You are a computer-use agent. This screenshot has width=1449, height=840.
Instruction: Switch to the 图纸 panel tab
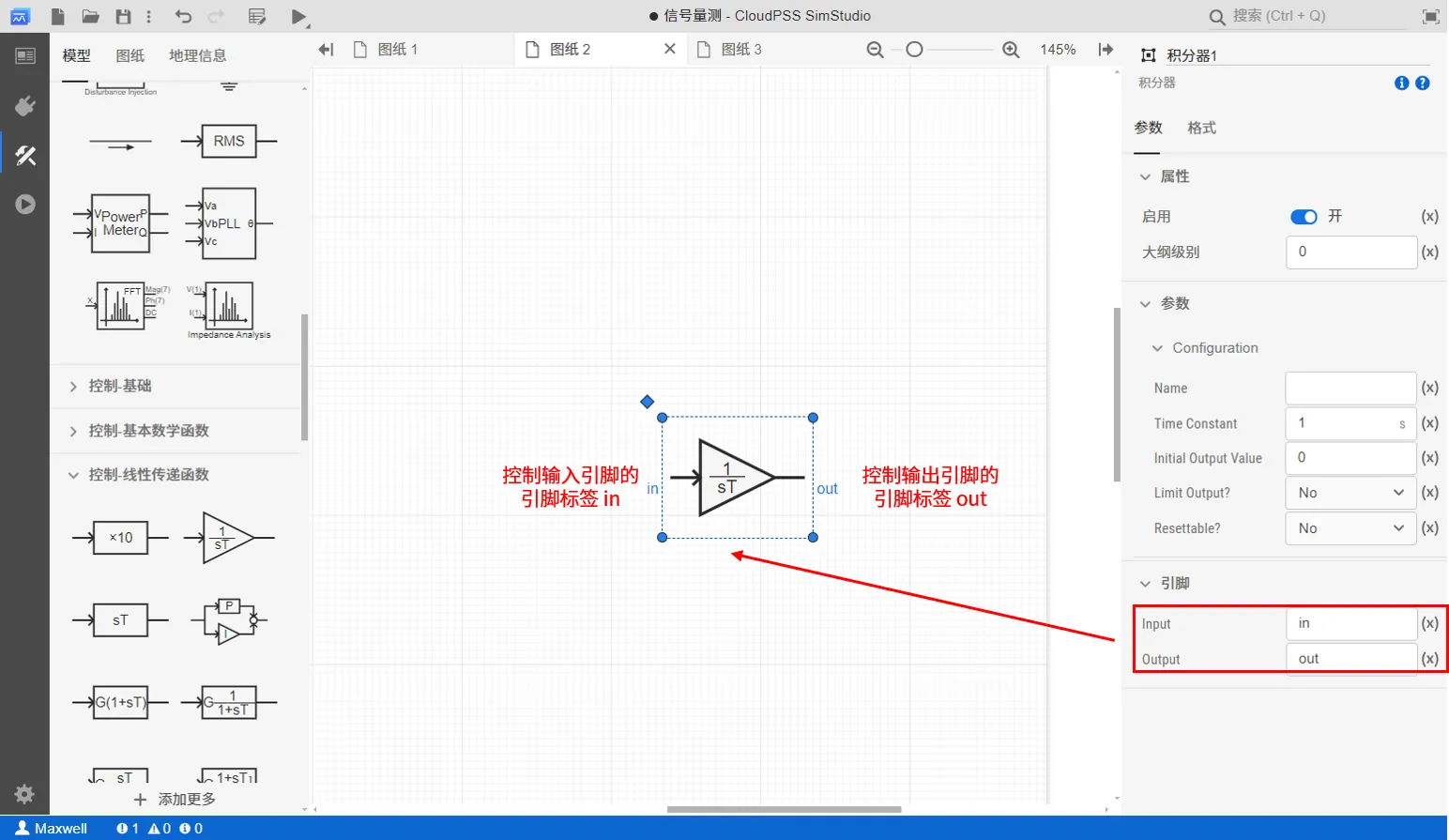click(x=130, y=55)
